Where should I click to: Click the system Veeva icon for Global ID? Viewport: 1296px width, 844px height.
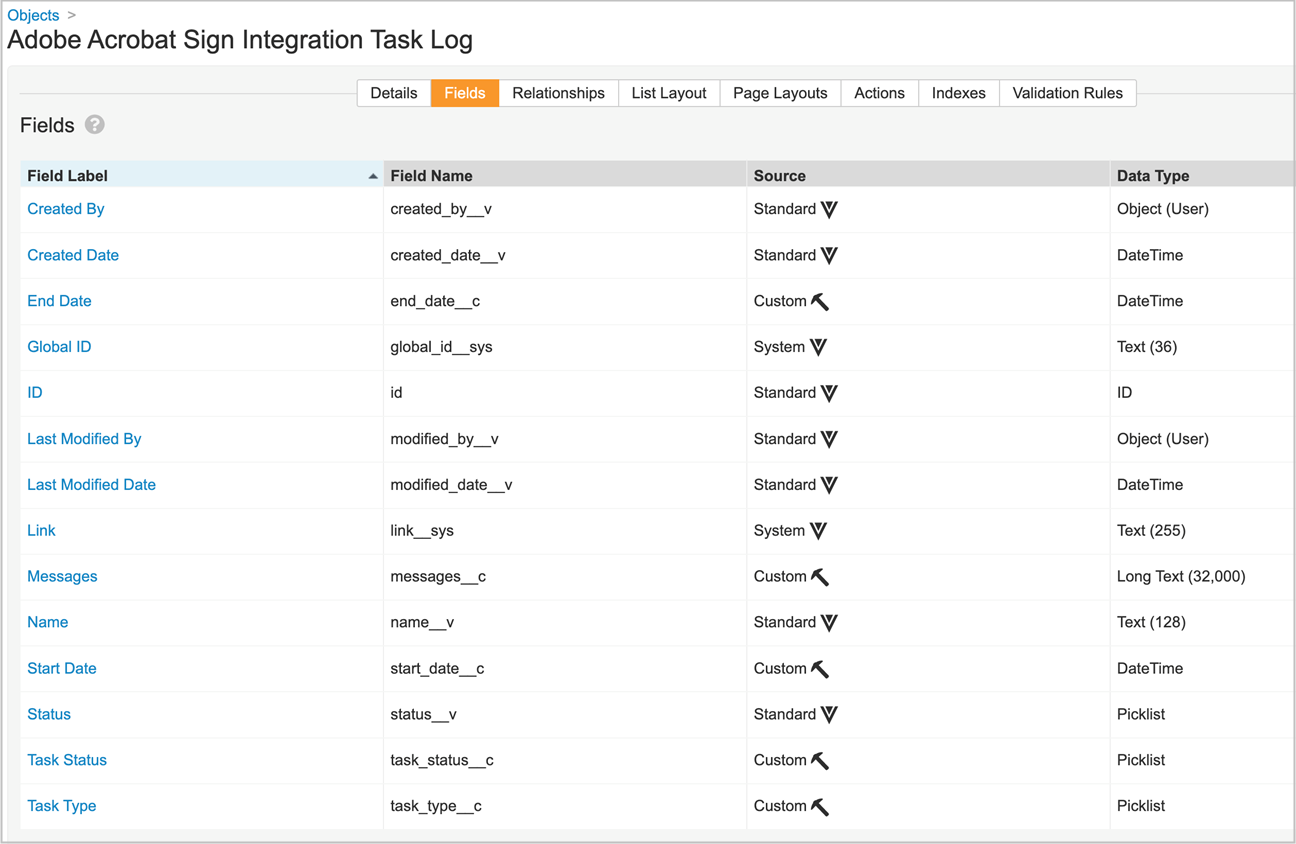(x=818, y=347)
